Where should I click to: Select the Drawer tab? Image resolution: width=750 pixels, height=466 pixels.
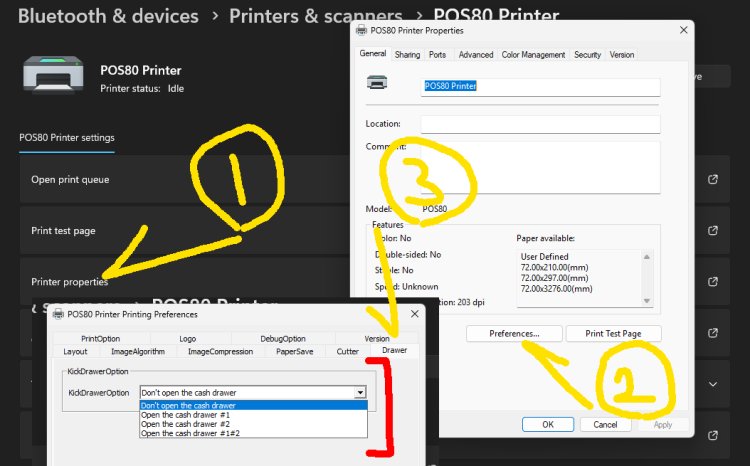[395, 350]
